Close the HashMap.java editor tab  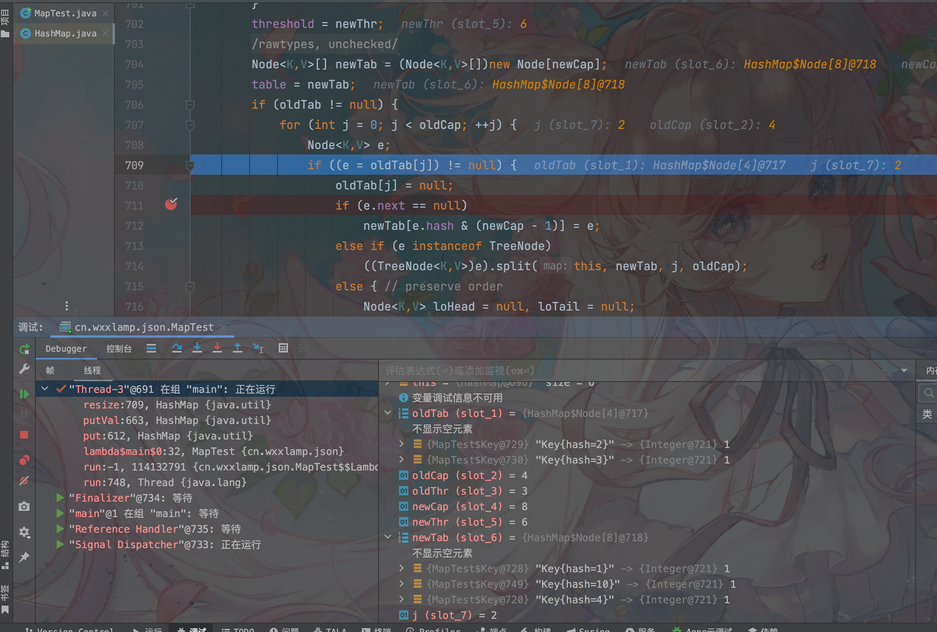tap(106, 33)
